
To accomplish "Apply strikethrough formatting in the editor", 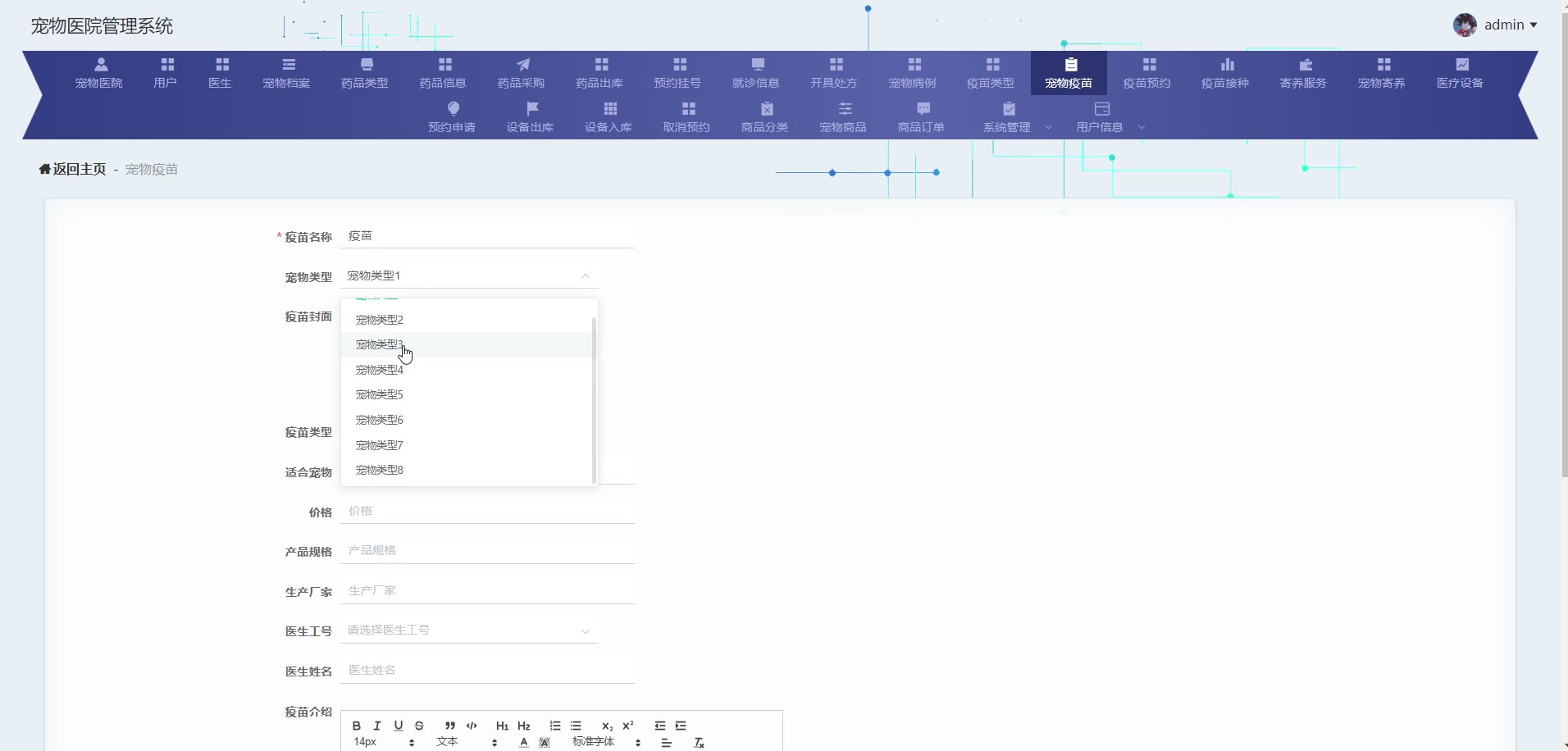I will 419,726.
